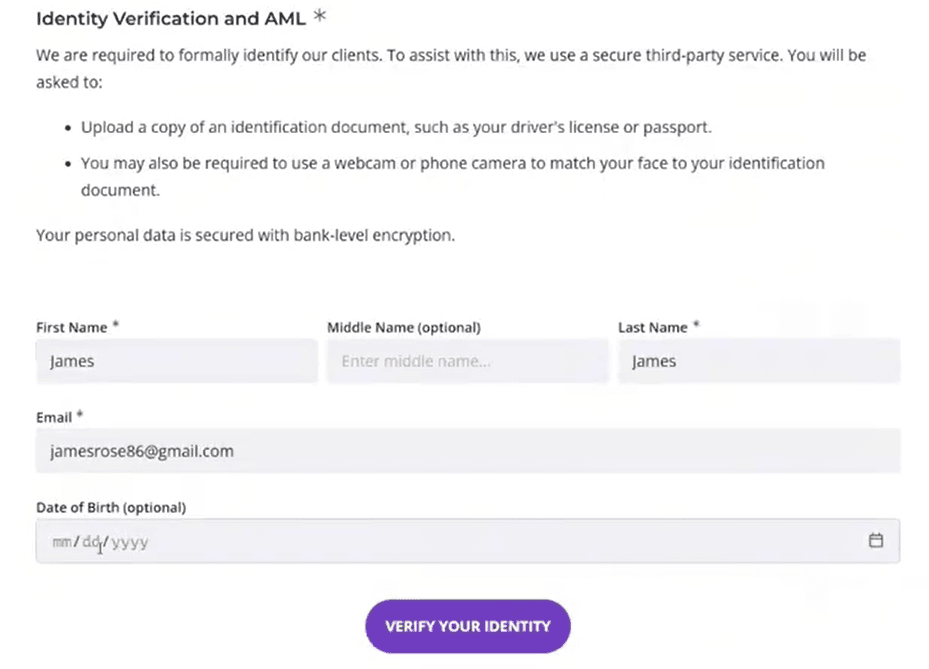This screenshot has width=929, height=669.
Task: Click the Email field with jamesrose86@gmail.com
Action: pyautogui.click(x=467, y=451)
